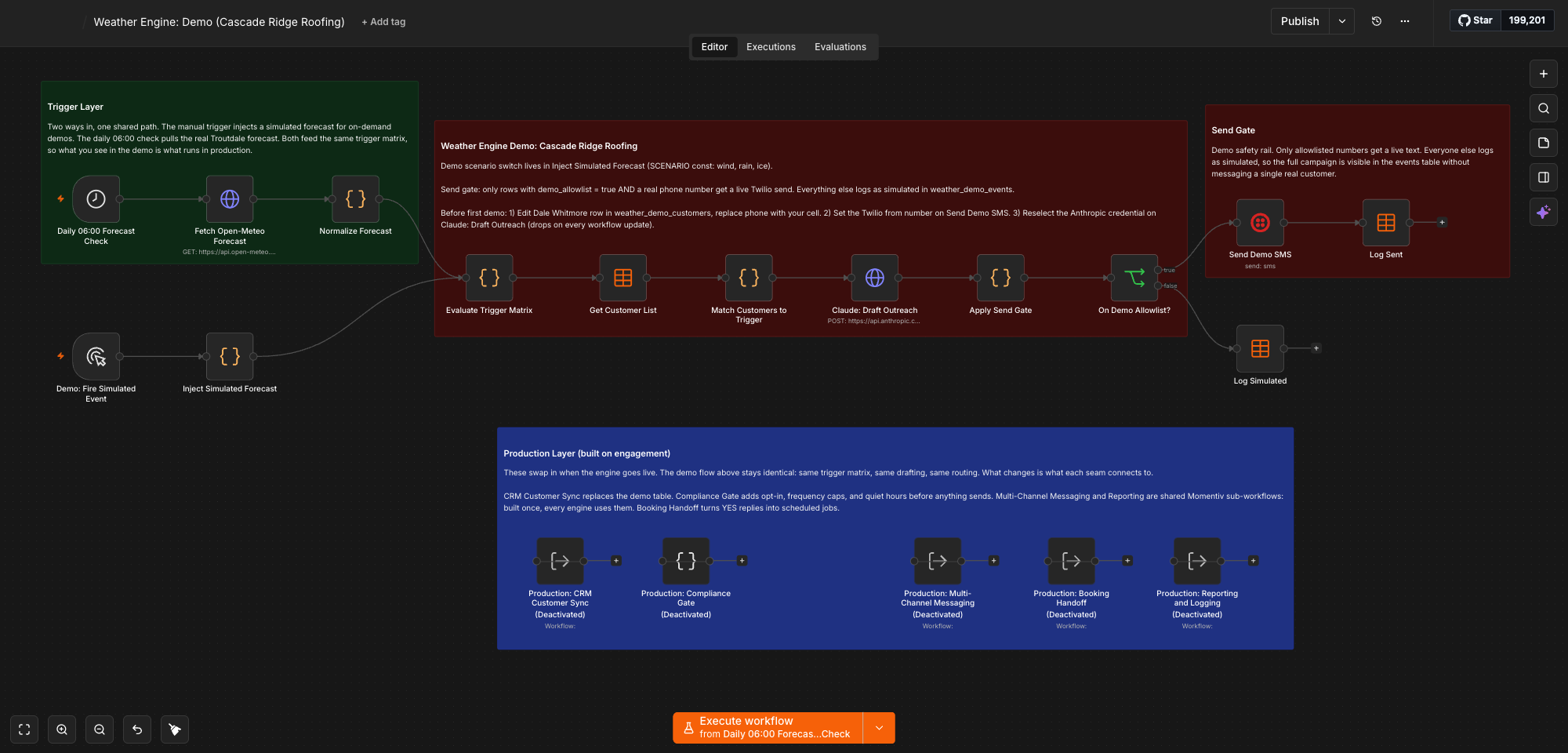Switch to the Editor tab
1568x753 pixels.
point(714,47)
